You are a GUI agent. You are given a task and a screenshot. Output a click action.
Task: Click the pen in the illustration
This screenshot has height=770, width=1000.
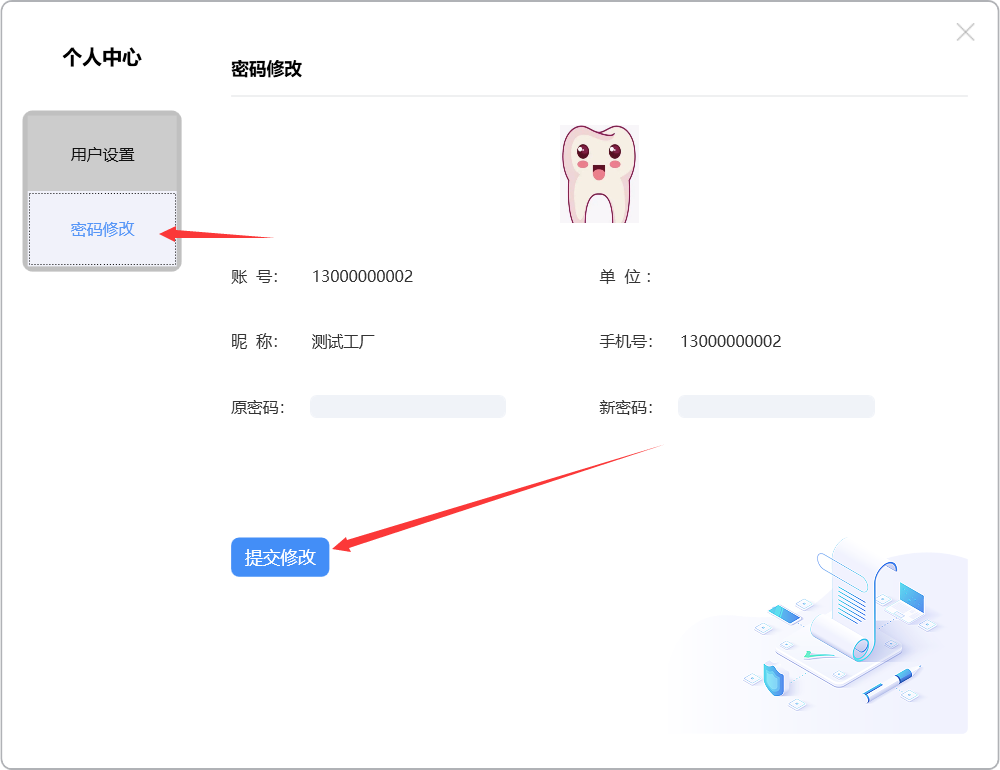pos(892,683)
